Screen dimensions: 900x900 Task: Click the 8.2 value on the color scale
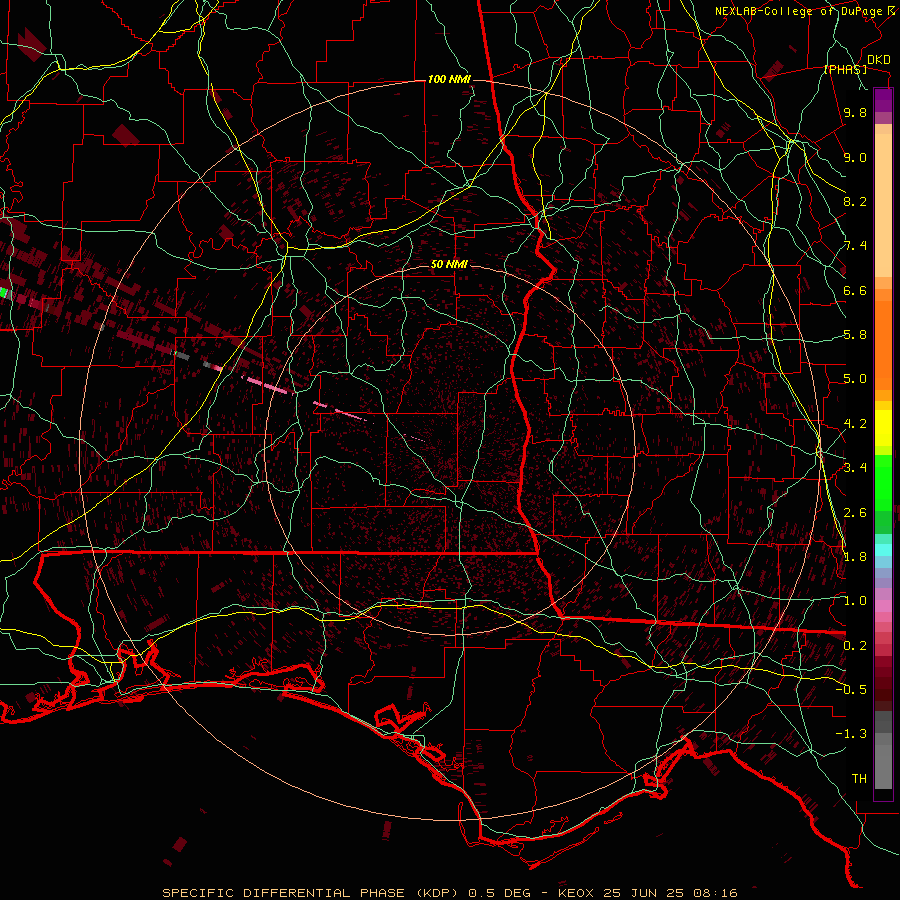tap(855, 201)
